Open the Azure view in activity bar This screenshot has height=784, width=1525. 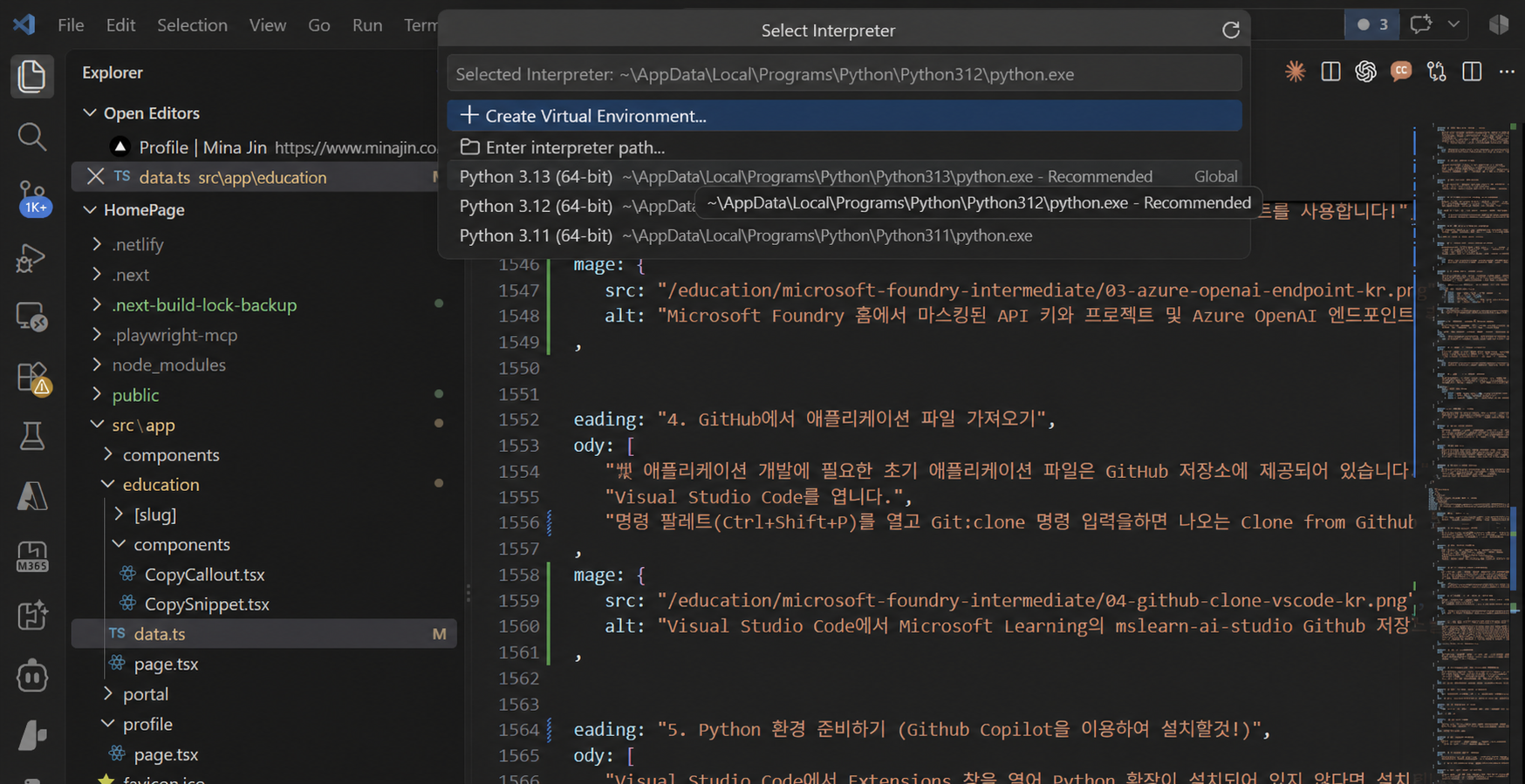(31, 496)
